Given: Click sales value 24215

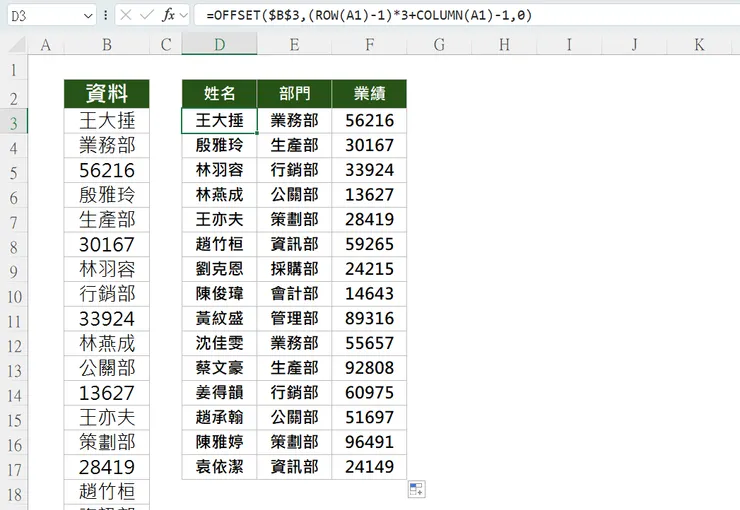Looking at the screenshot, I should 370,269.
